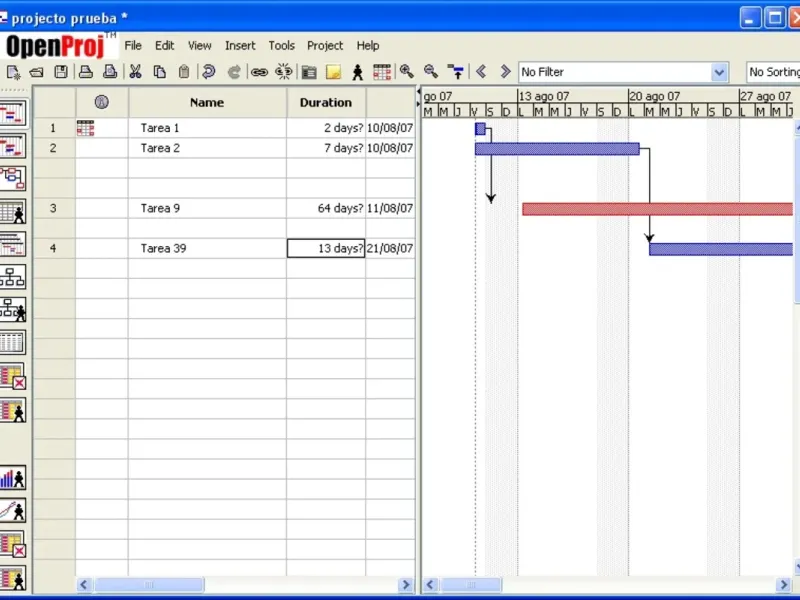Open the File menu
This screenshot has width=800, height=600.
[x=133, y=45]
